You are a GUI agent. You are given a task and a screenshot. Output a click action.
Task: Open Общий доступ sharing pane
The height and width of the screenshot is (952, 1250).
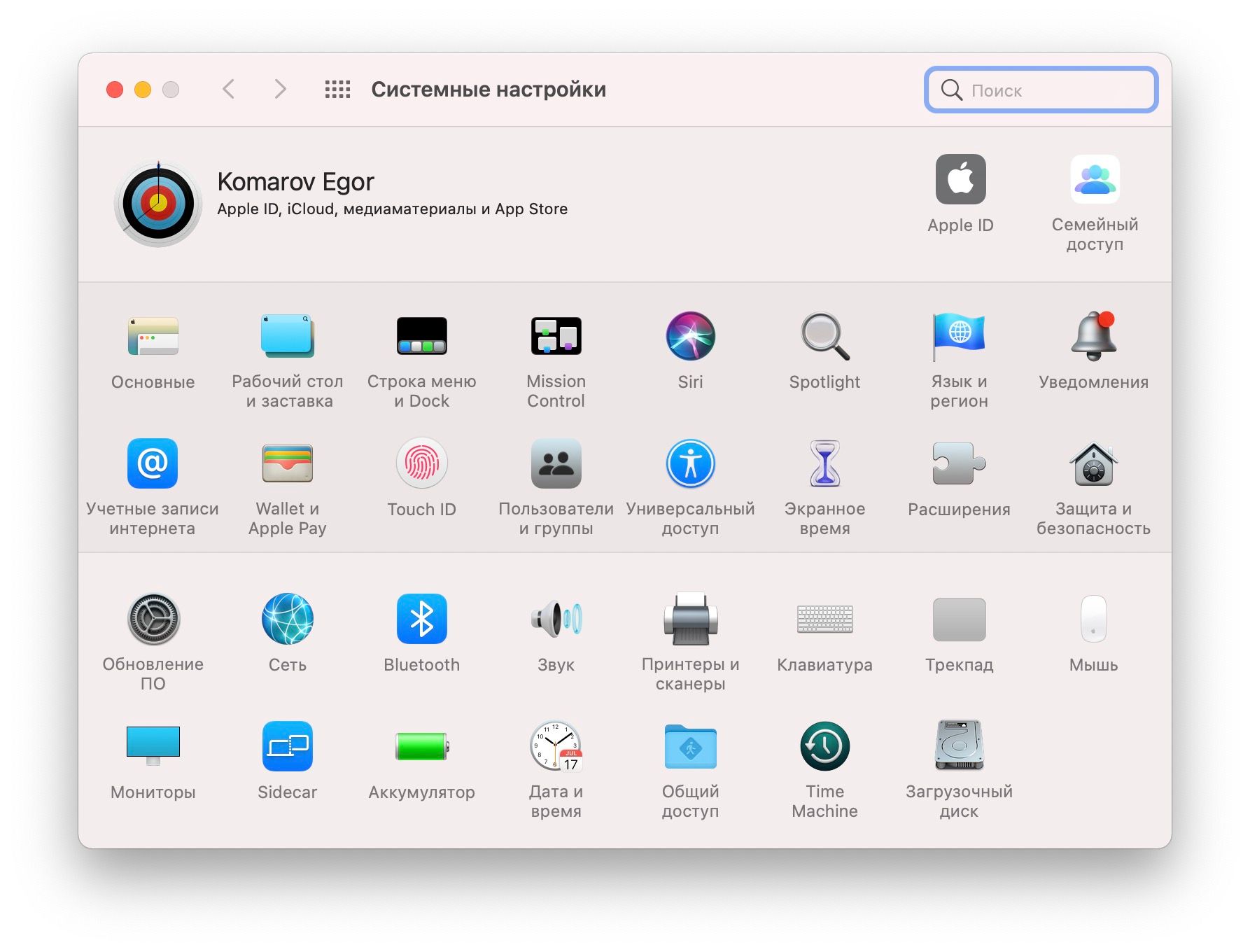[690, 746]
